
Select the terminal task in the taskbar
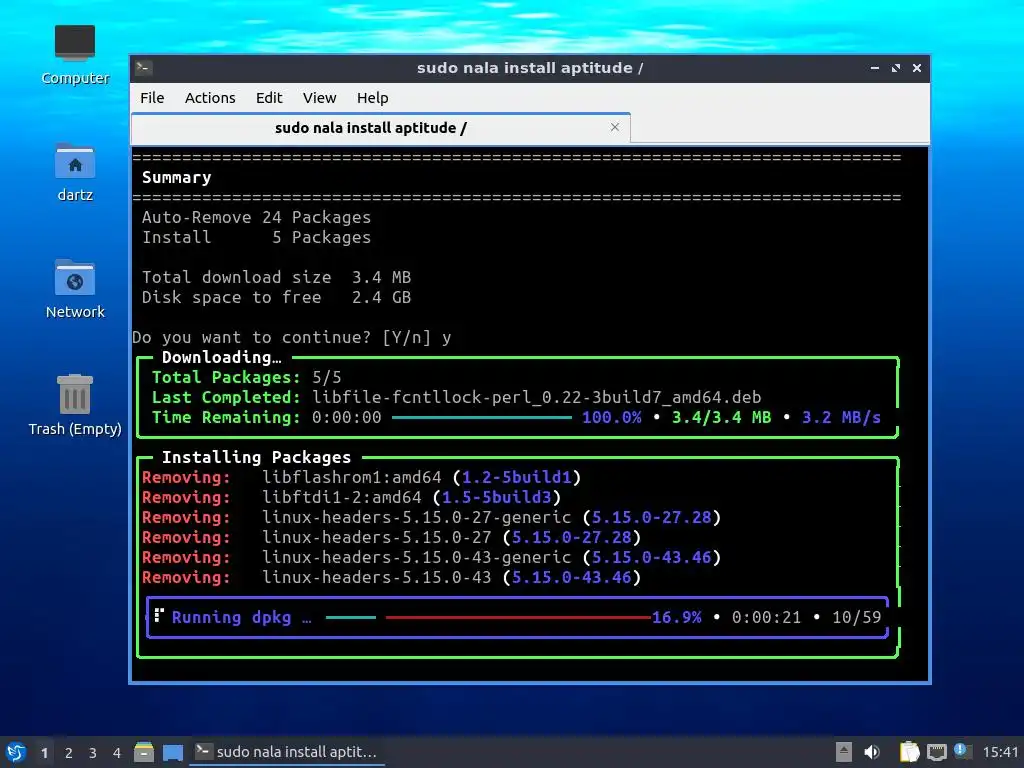tap(287, 752)
